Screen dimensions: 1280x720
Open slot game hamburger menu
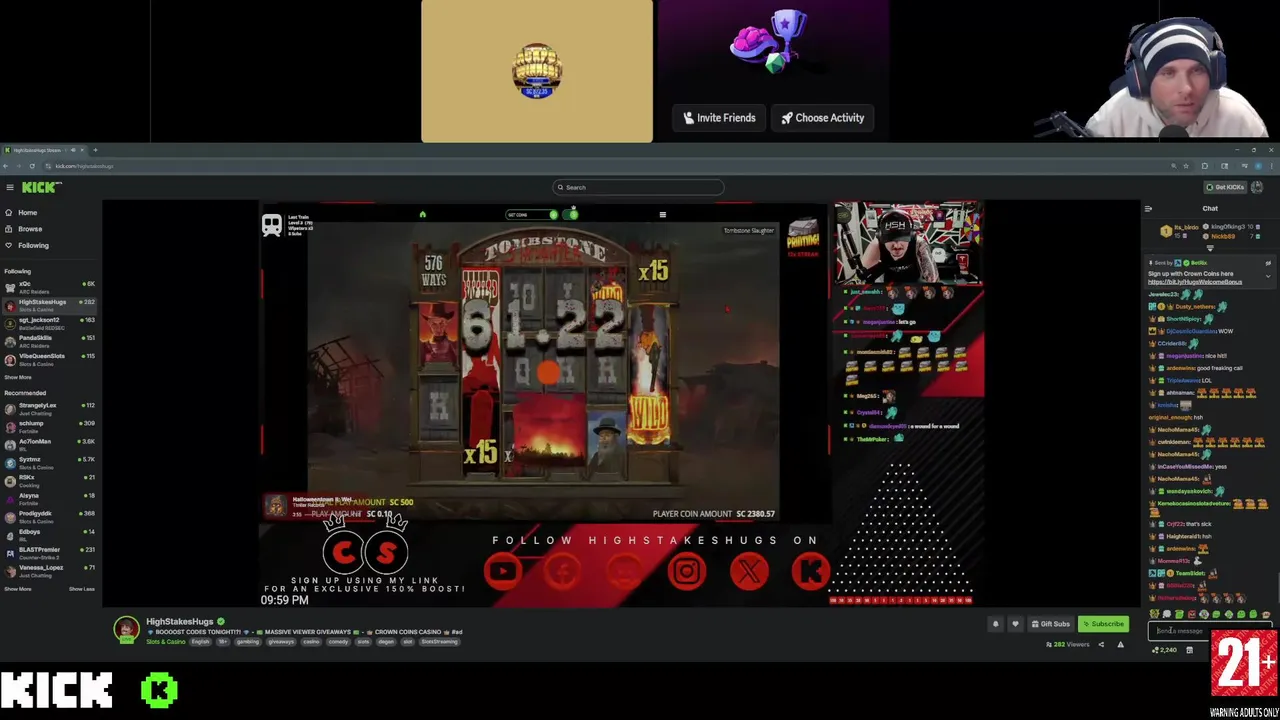[662, 214]
